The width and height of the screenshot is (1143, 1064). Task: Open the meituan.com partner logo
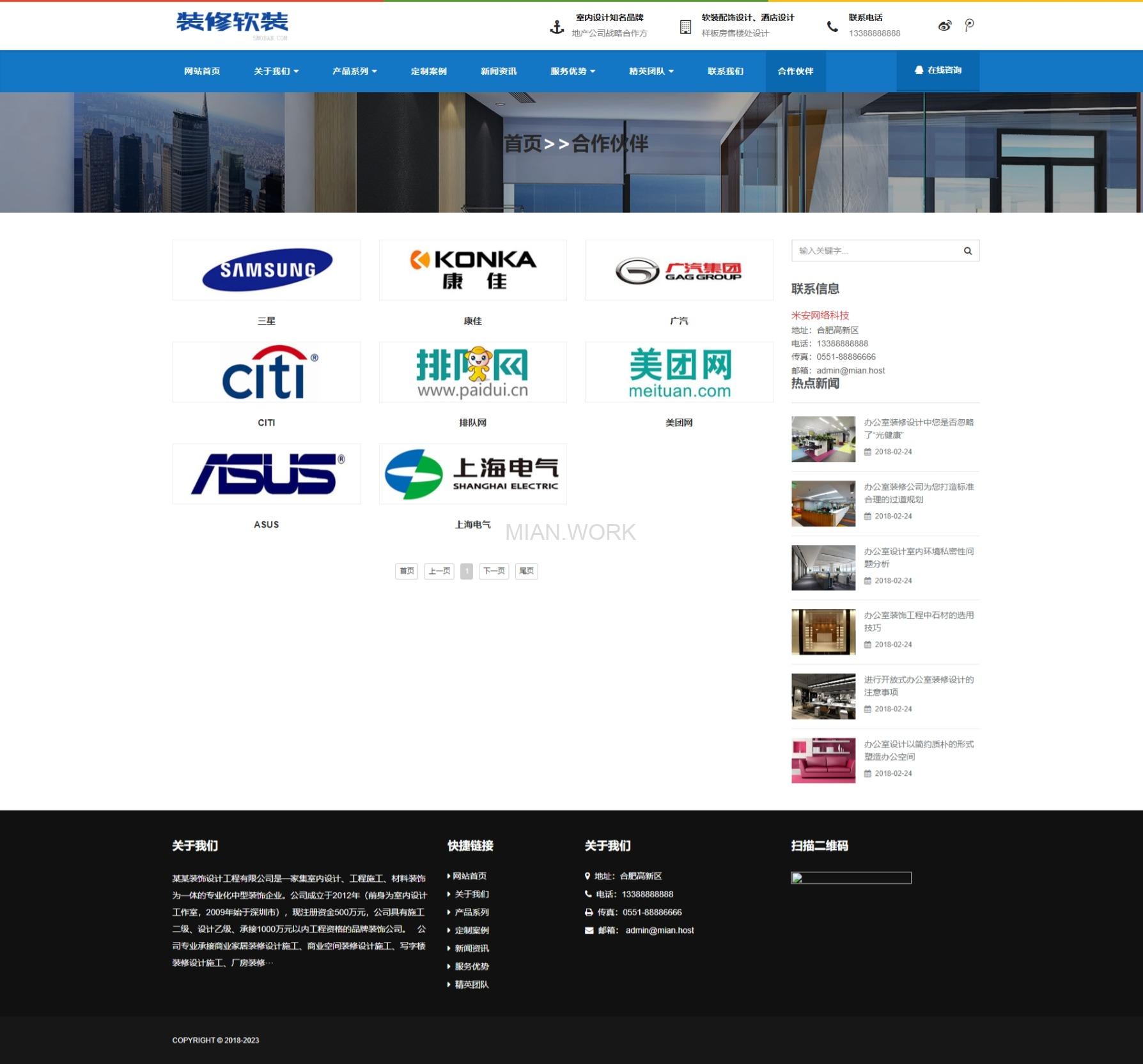pos(679,372)
